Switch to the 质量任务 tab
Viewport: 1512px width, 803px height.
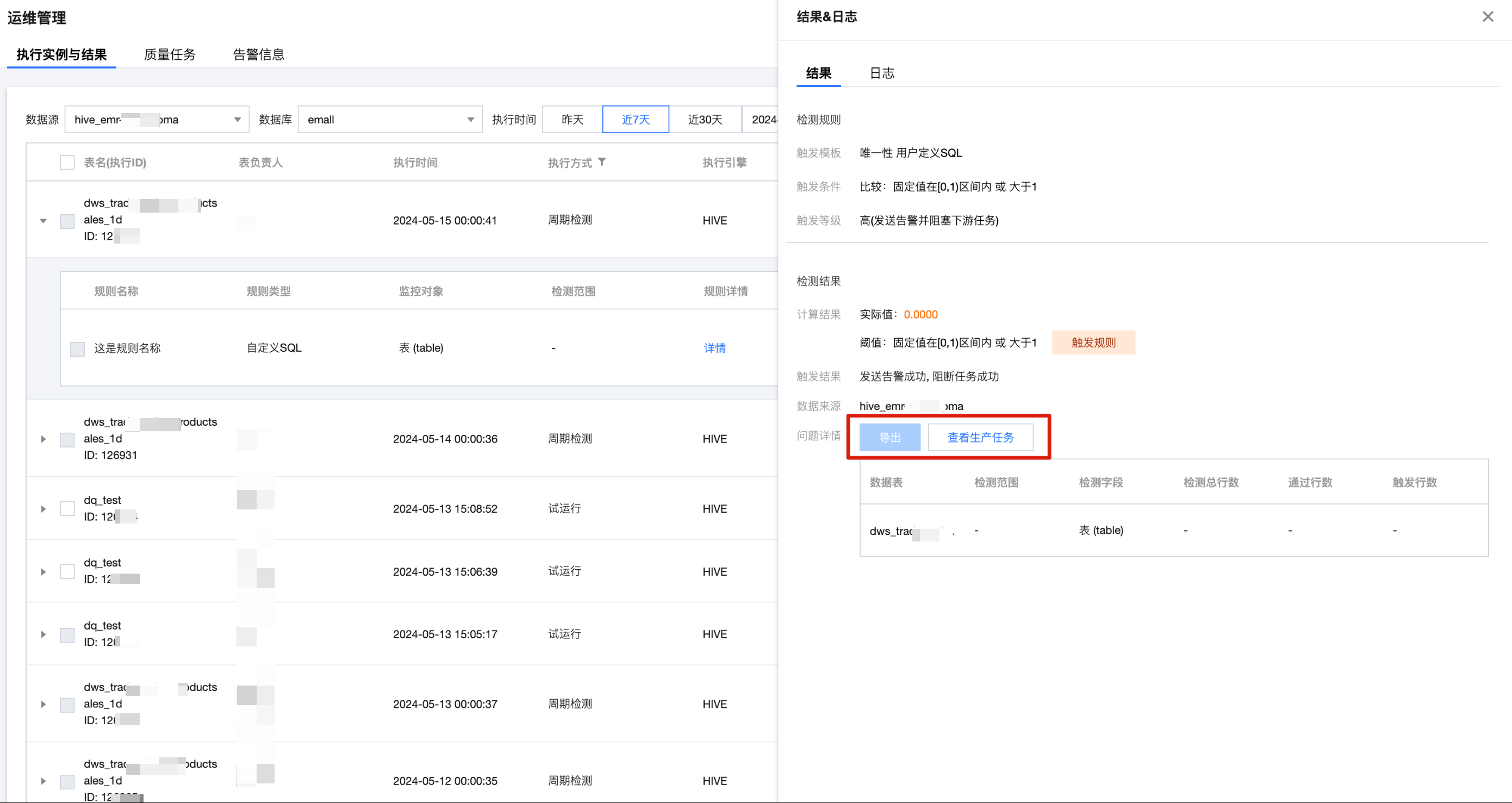[x=170, y=54]
